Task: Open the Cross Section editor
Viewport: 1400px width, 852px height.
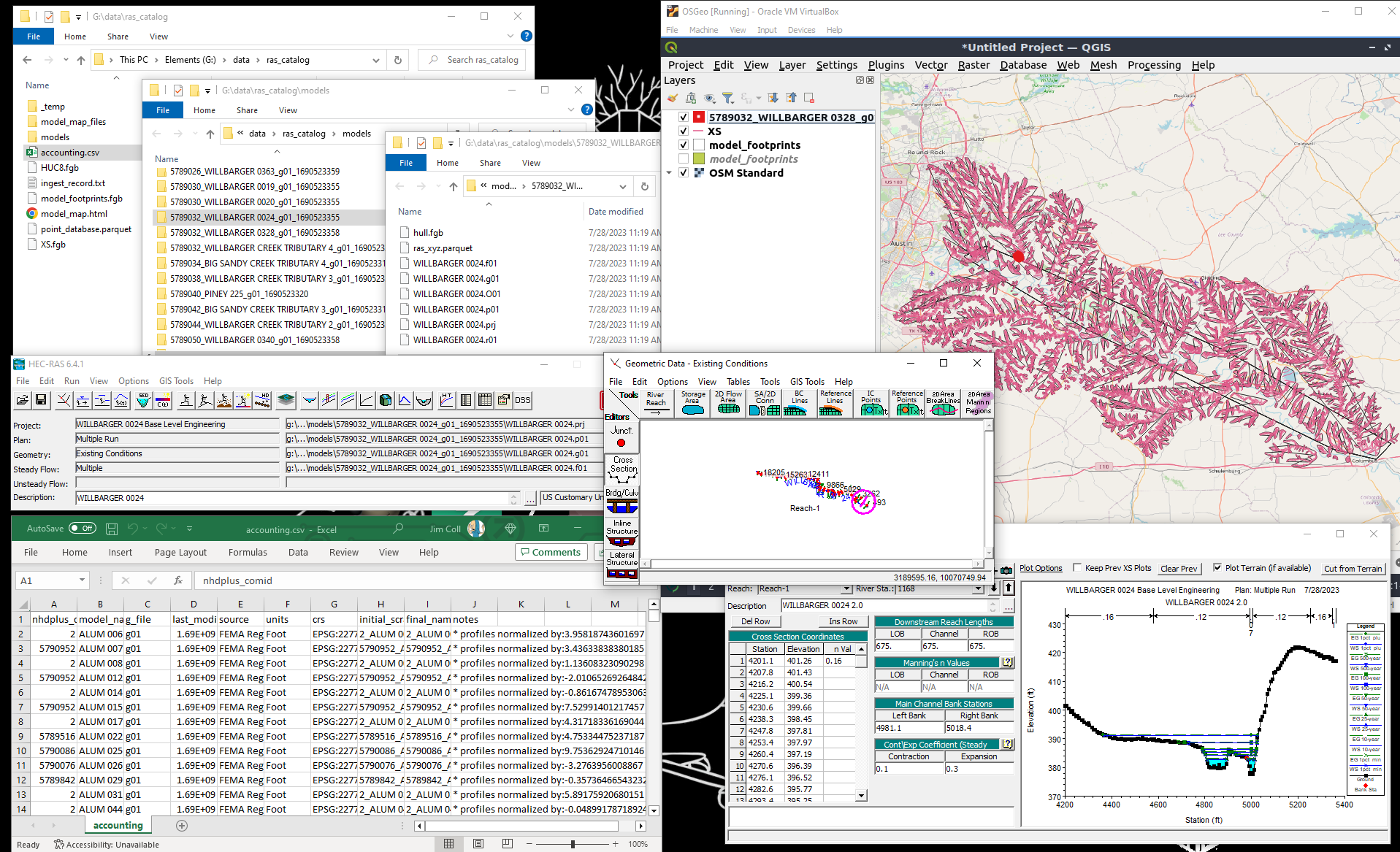Action: click(x=621, y=469)
